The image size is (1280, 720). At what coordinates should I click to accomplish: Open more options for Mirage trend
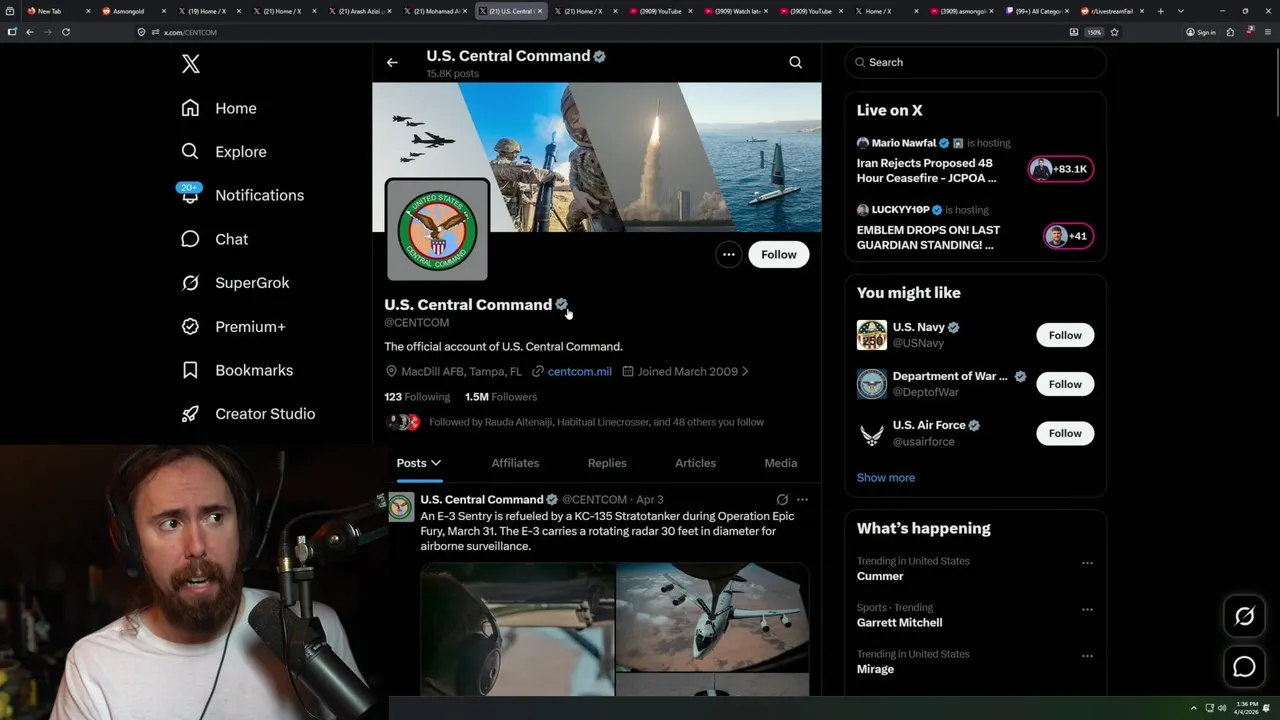1087,656
